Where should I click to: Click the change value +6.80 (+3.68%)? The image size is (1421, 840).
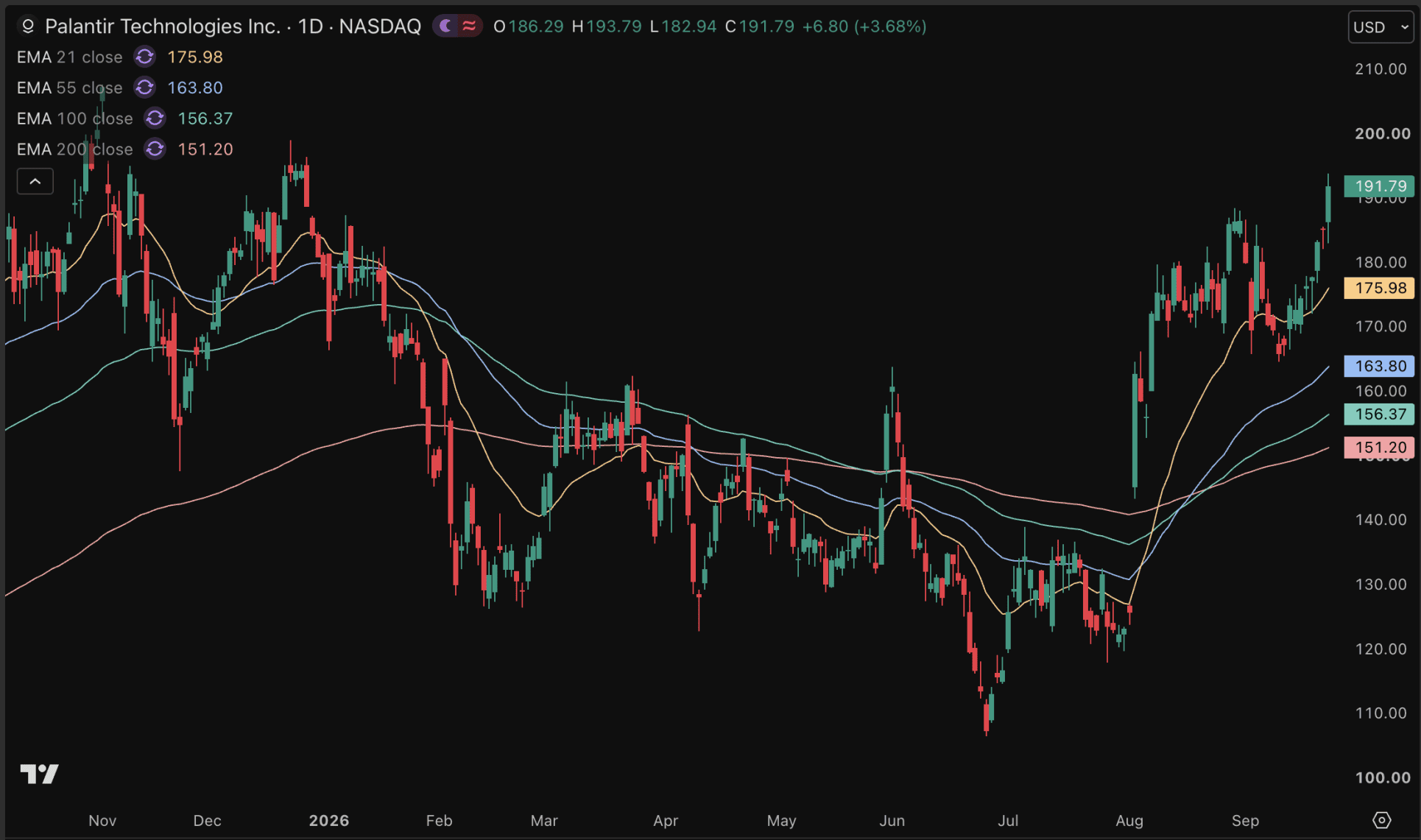tap(864, 27)
